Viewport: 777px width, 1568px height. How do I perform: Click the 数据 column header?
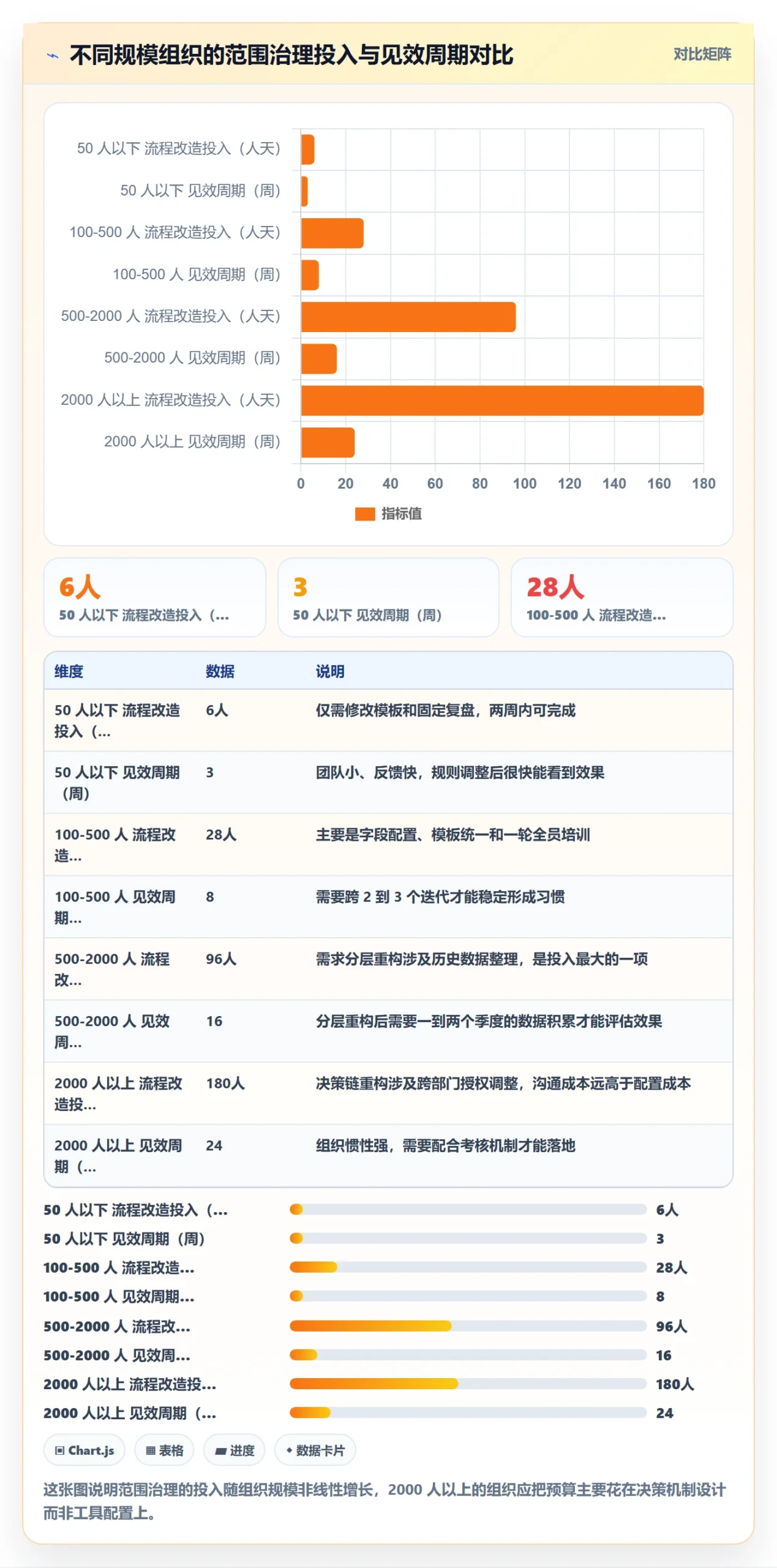pyautogui.click(x=220, y=671)
